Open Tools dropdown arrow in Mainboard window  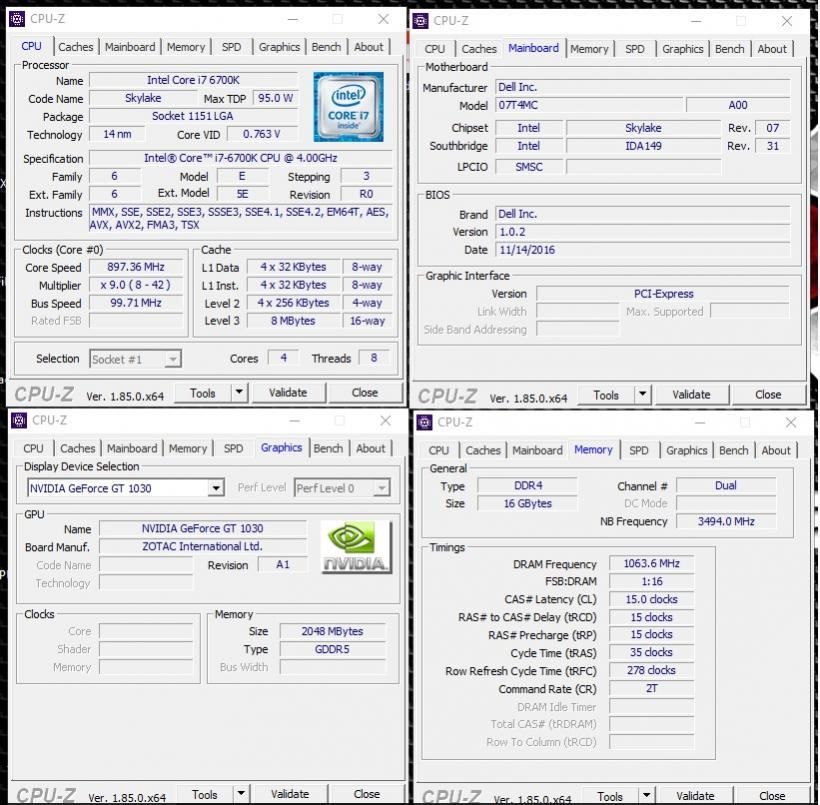pyautogui.click(x=643, y=394)
